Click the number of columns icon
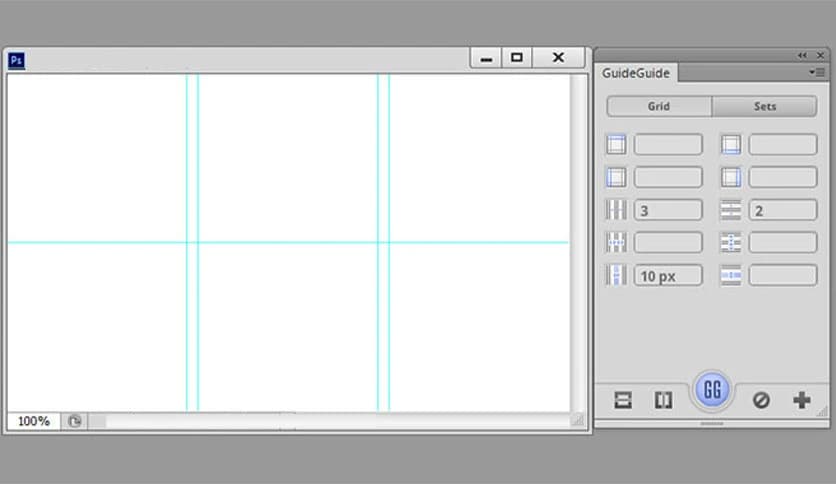Viewport: 836px width, 484px height. tap(616, 210)
